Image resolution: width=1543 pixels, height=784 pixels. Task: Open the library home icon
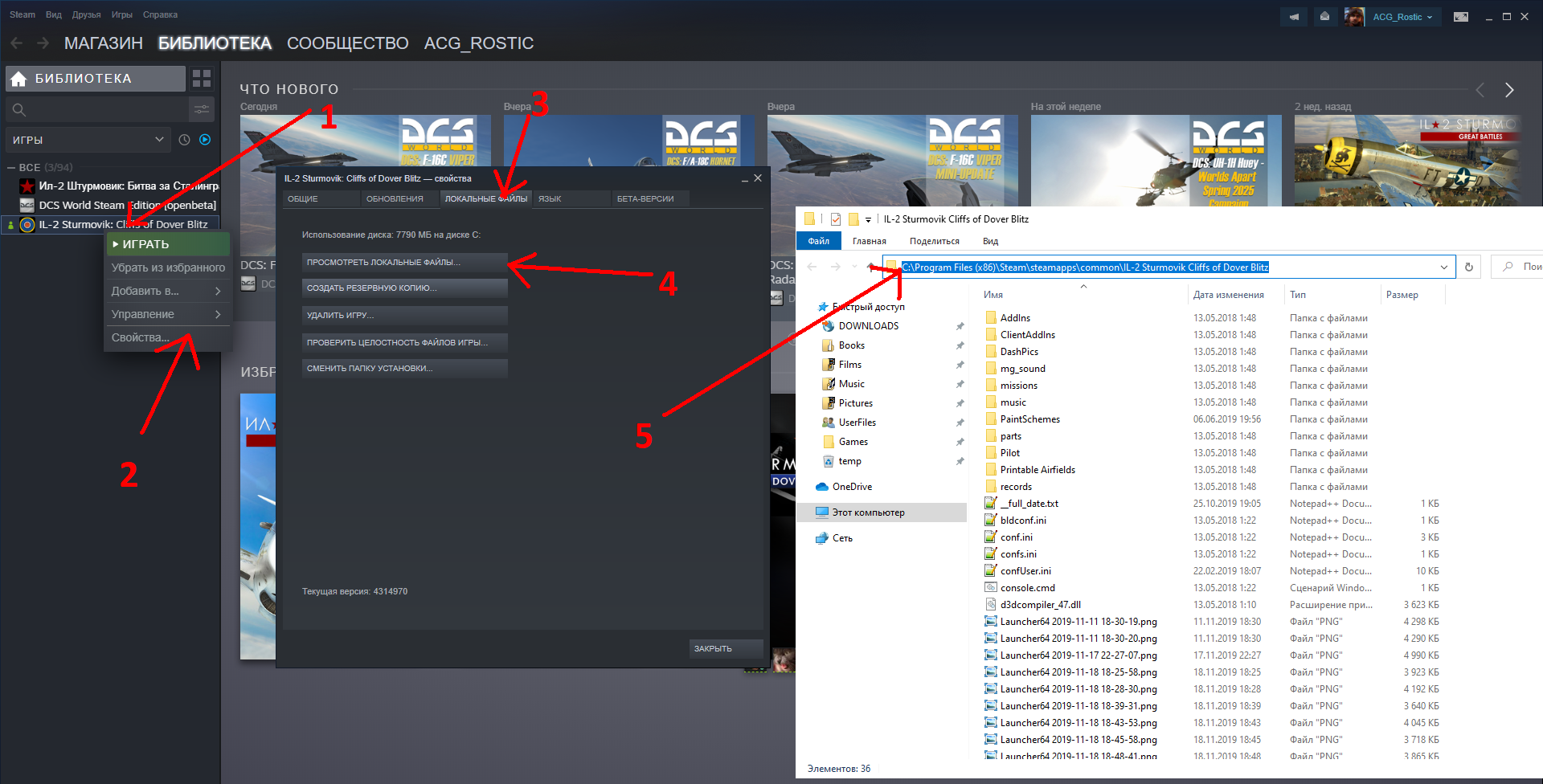point(19,79)
